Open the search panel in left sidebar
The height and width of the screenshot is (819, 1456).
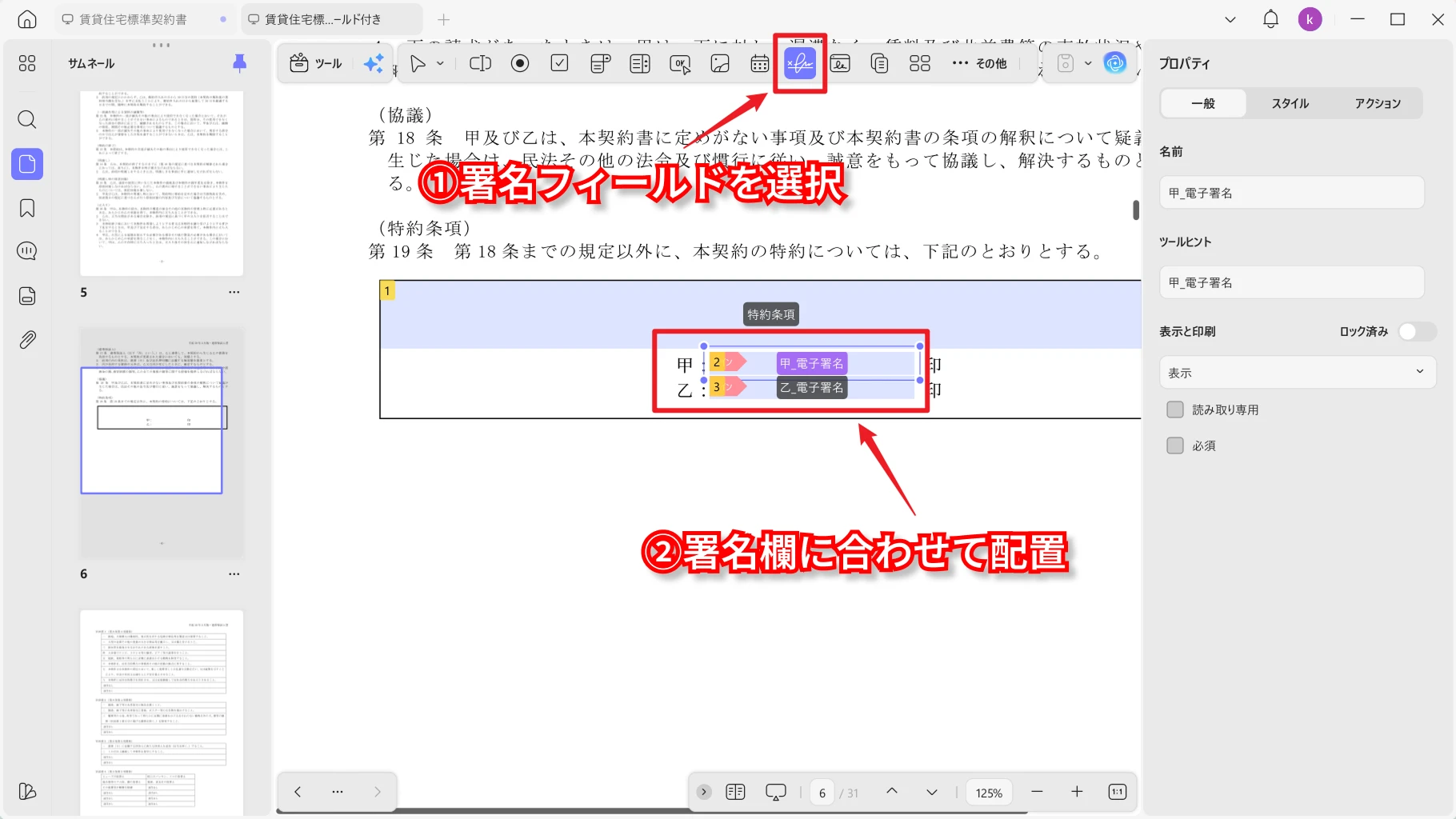coord(27,119)
